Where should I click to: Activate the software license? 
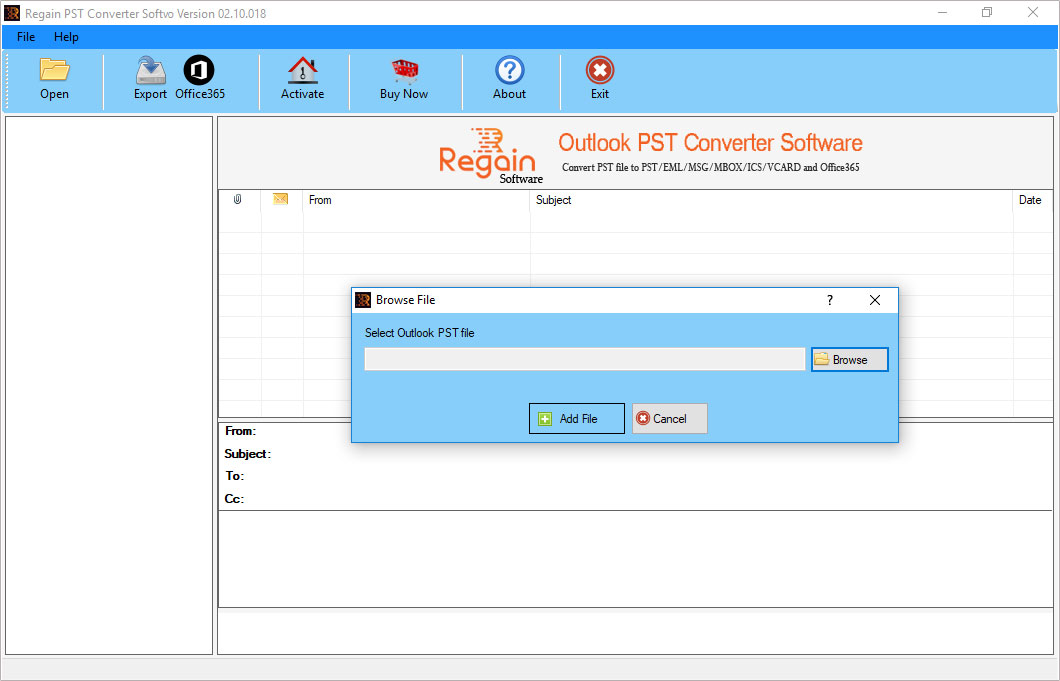(302, 79)
